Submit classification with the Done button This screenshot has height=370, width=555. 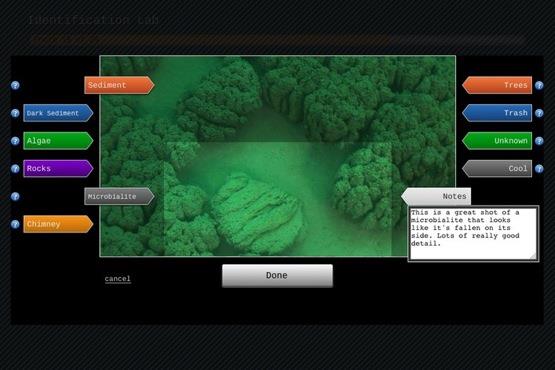coord(277,275)
